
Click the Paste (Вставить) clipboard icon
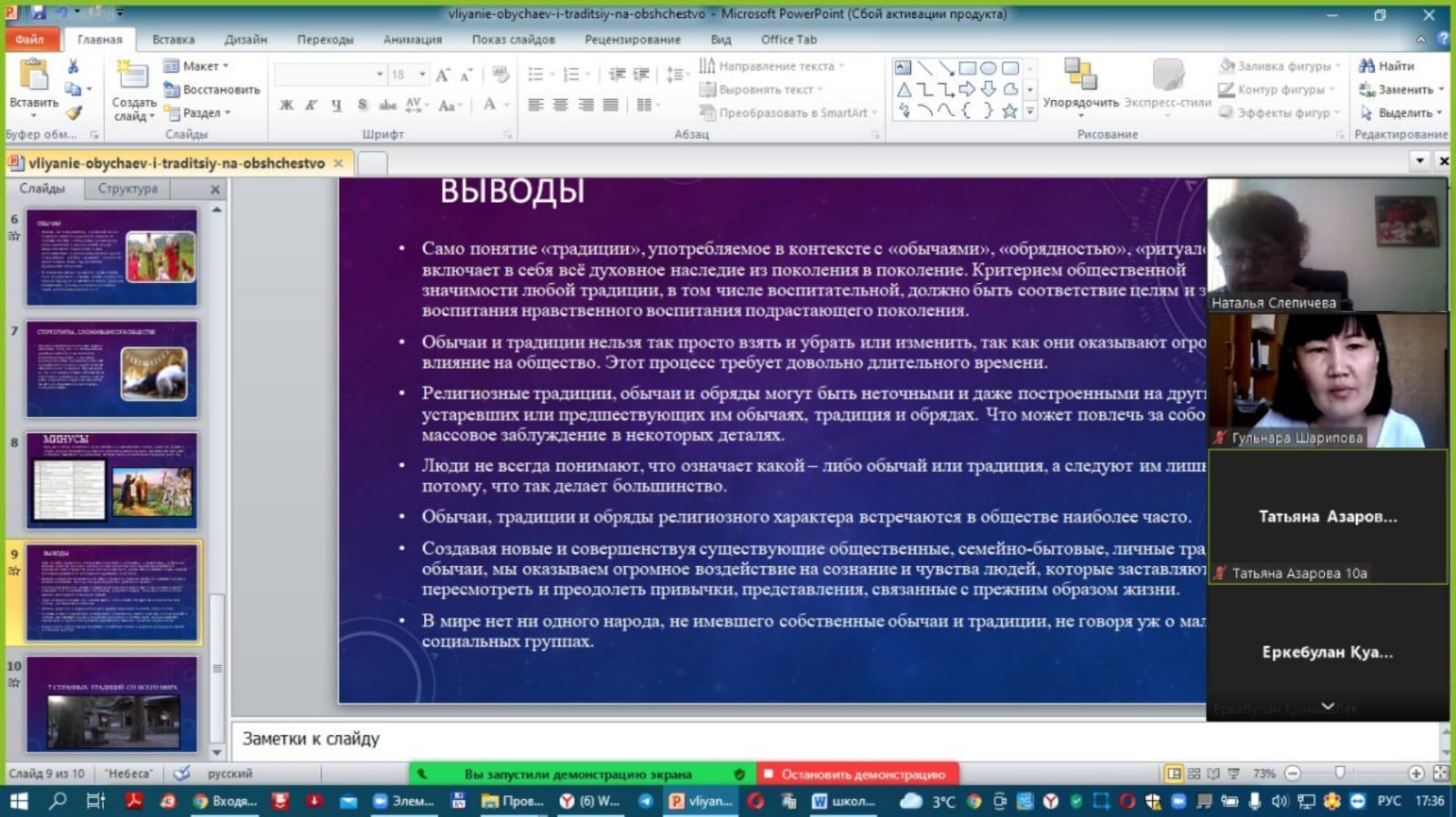34,76
